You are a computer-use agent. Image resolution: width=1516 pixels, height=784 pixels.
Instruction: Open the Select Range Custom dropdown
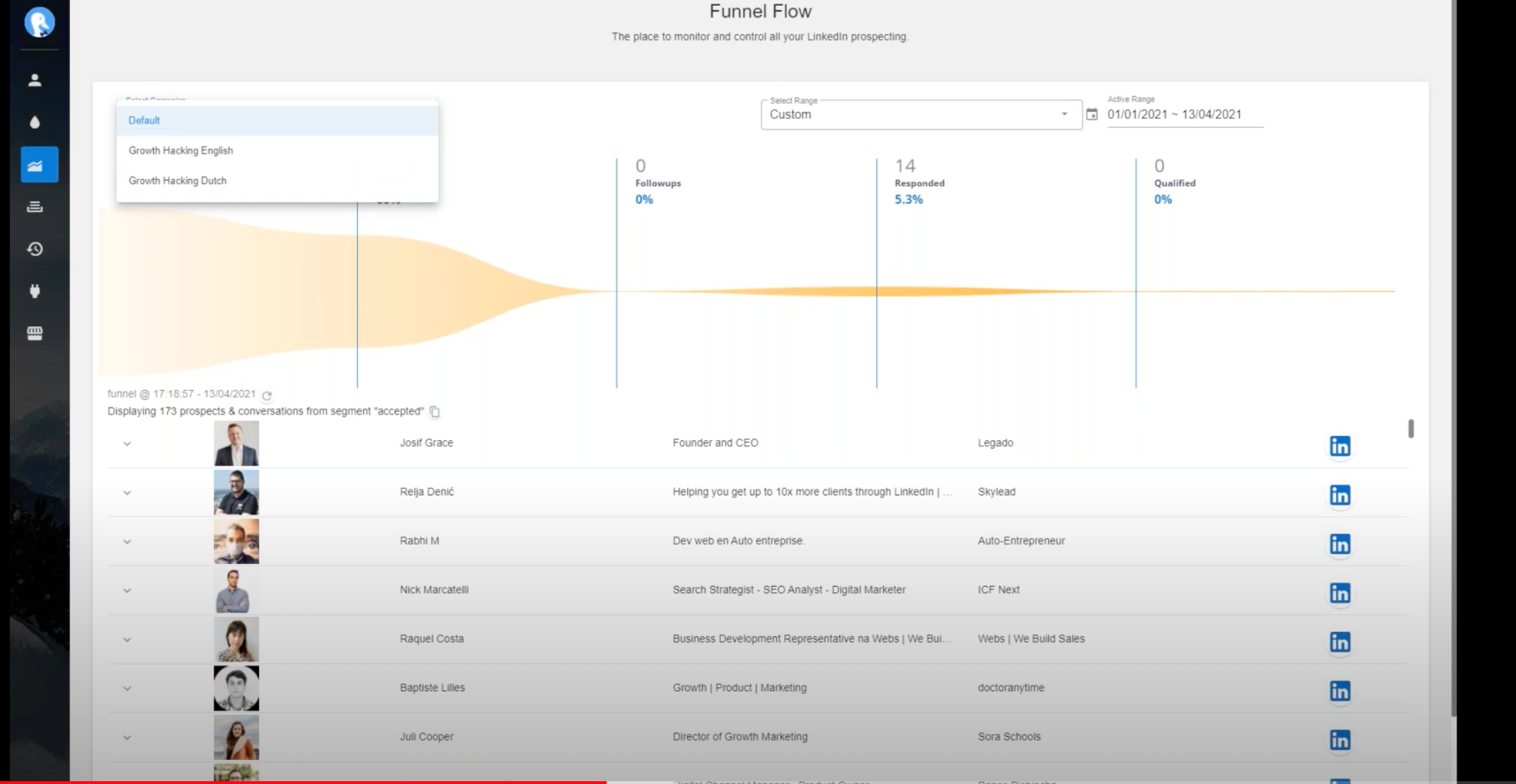[x=920, y=115]
